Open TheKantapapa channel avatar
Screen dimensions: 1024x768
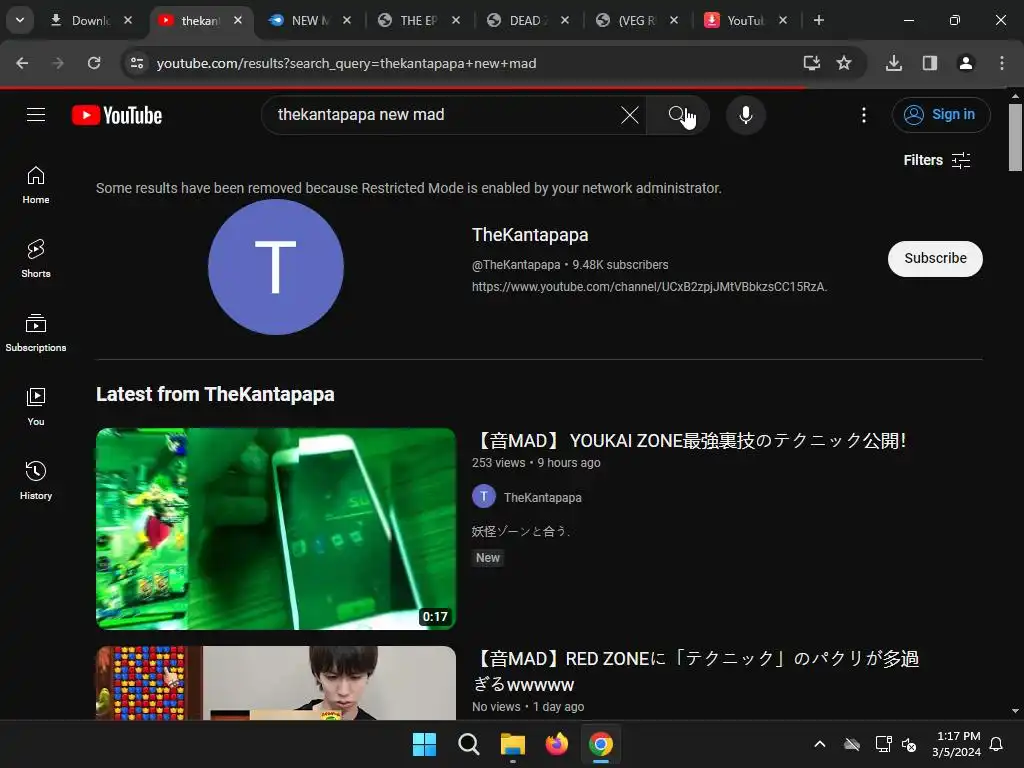(276, 266)
